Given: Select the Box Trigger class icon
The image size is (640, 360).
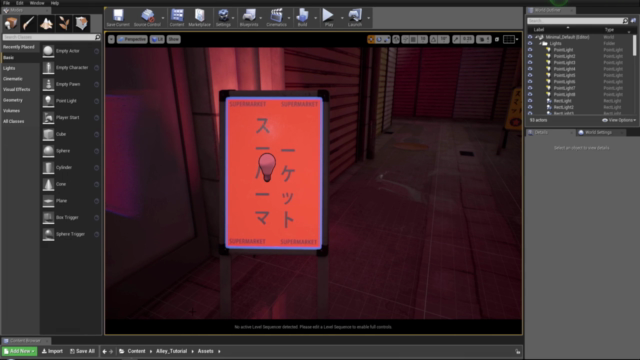Looking at the screenshot, I should pos(48,218).
